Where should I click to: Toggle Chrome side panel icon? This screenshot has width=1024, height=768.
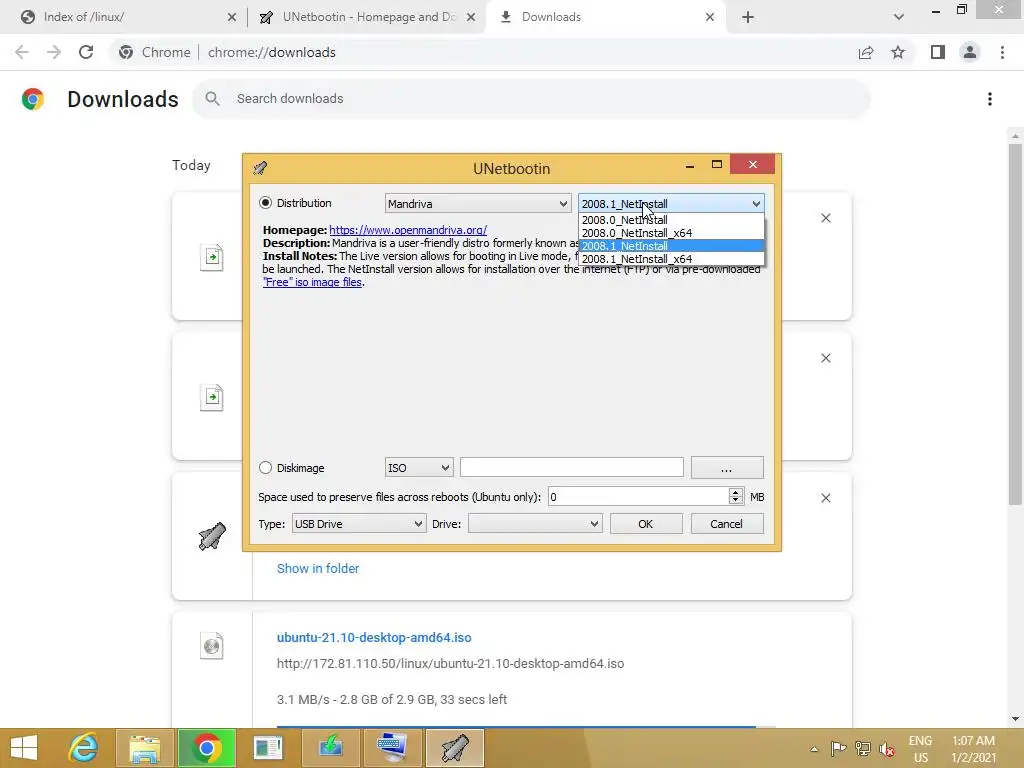[938, 52]
